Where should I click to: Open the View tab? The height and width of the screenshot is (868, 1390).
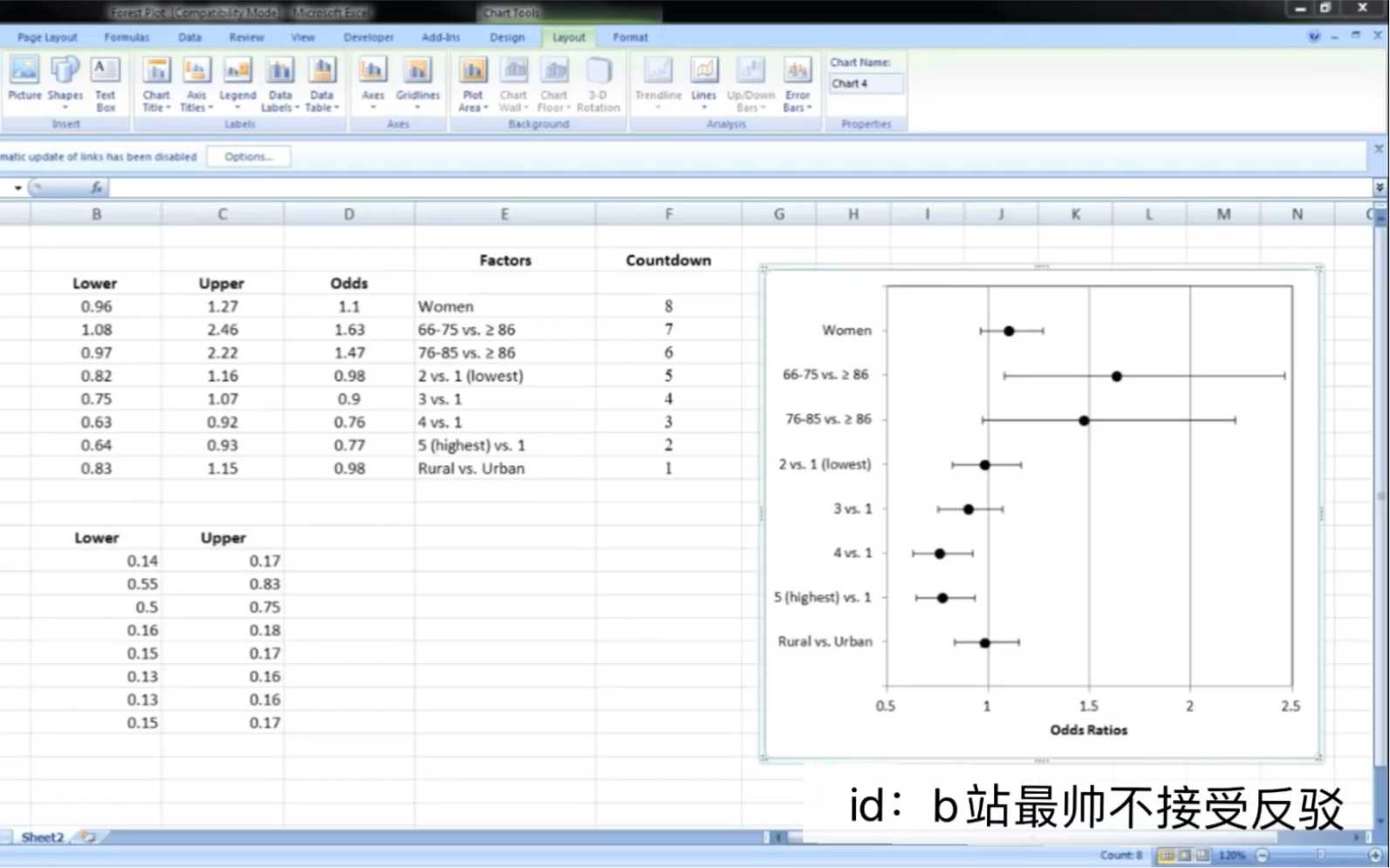pos(303,38)
